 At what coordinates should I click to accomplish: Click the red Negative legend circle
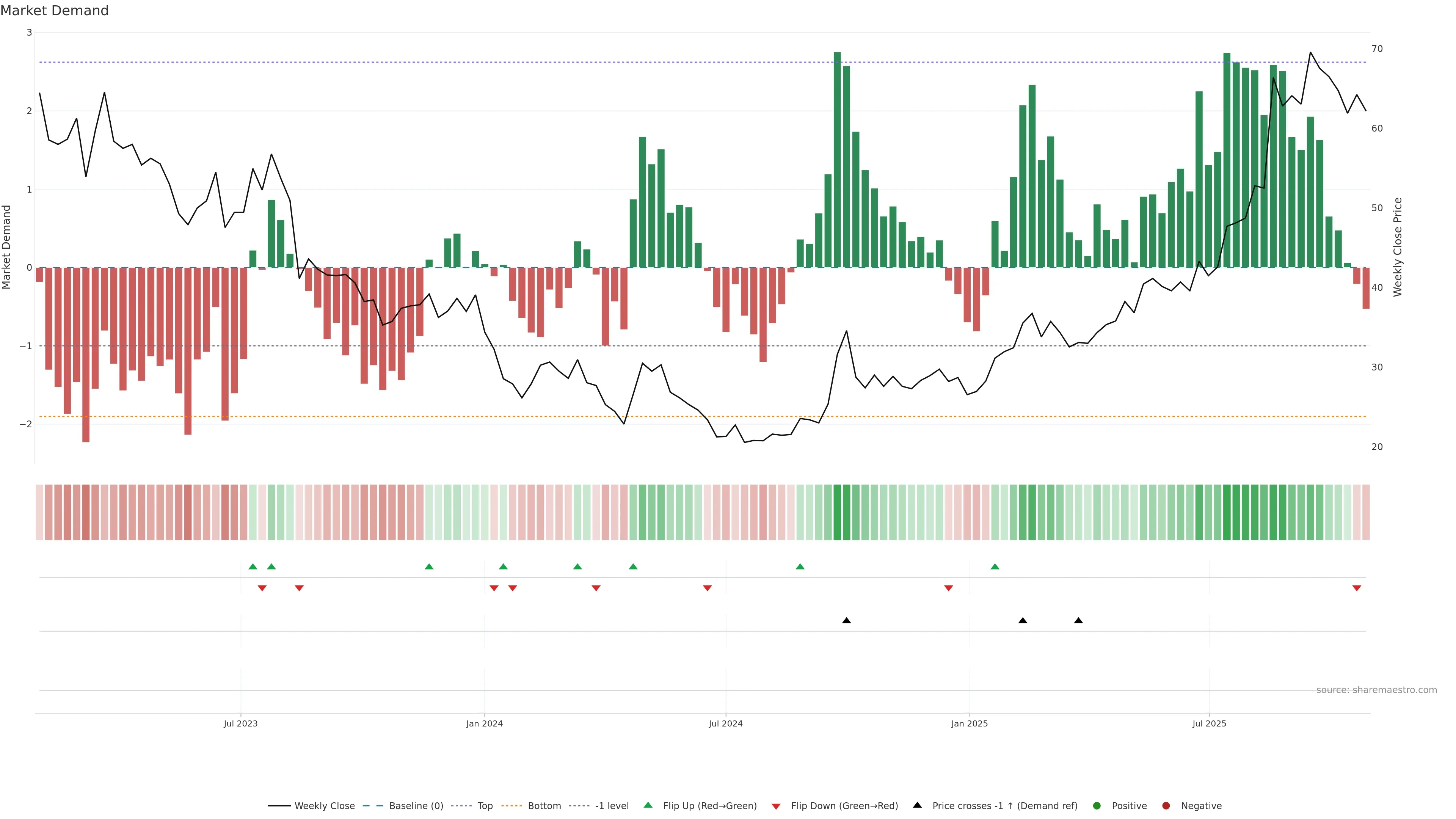[x=1166, y=805]
